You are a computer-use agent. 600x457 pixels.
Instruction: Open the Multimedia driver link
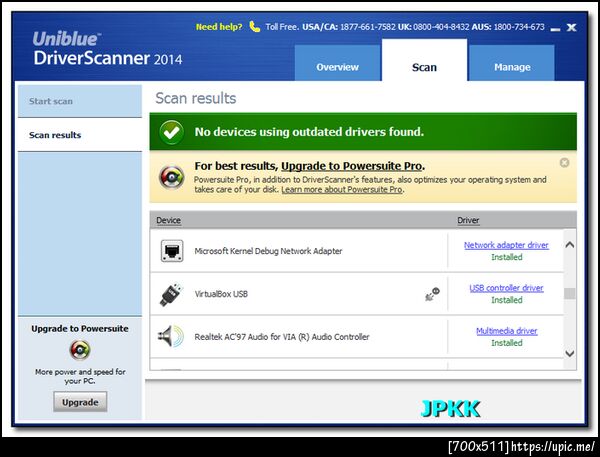click(x=507, y=331)
